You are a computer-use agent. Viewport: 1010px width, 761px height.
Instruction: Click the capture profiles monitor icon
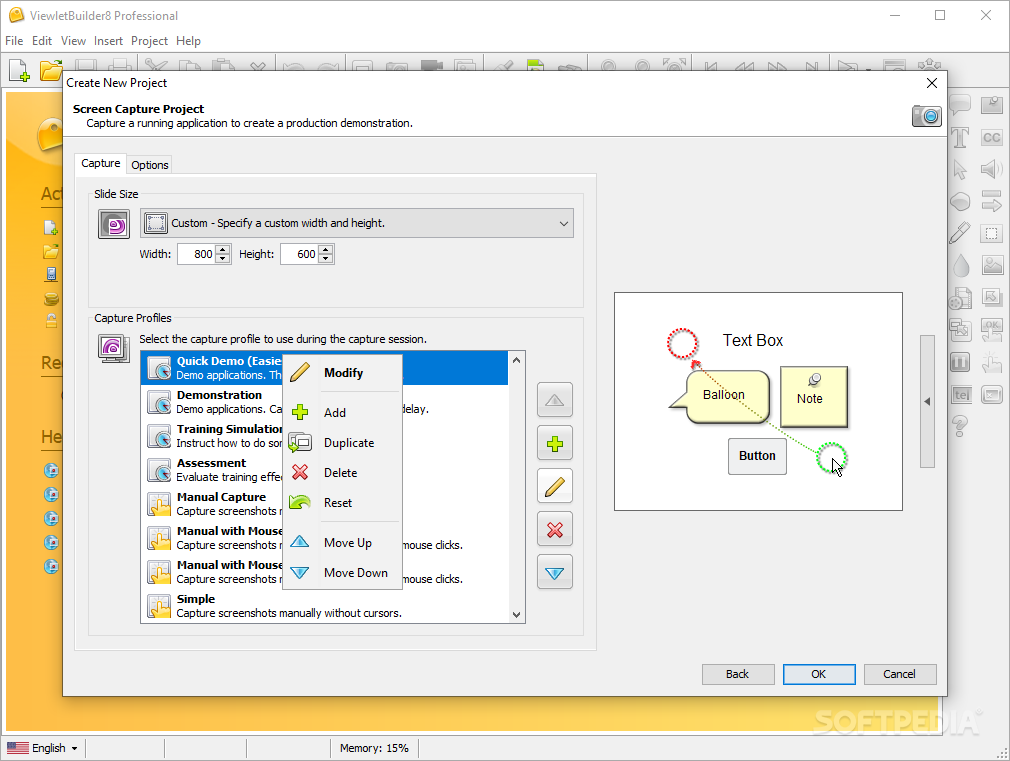114,348
